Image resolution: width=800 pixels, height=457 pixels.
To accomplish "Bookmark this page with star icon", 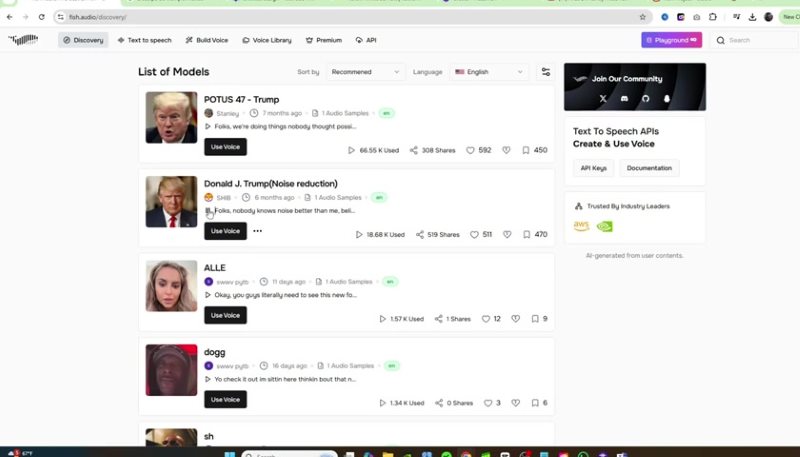I will (642, 17).
